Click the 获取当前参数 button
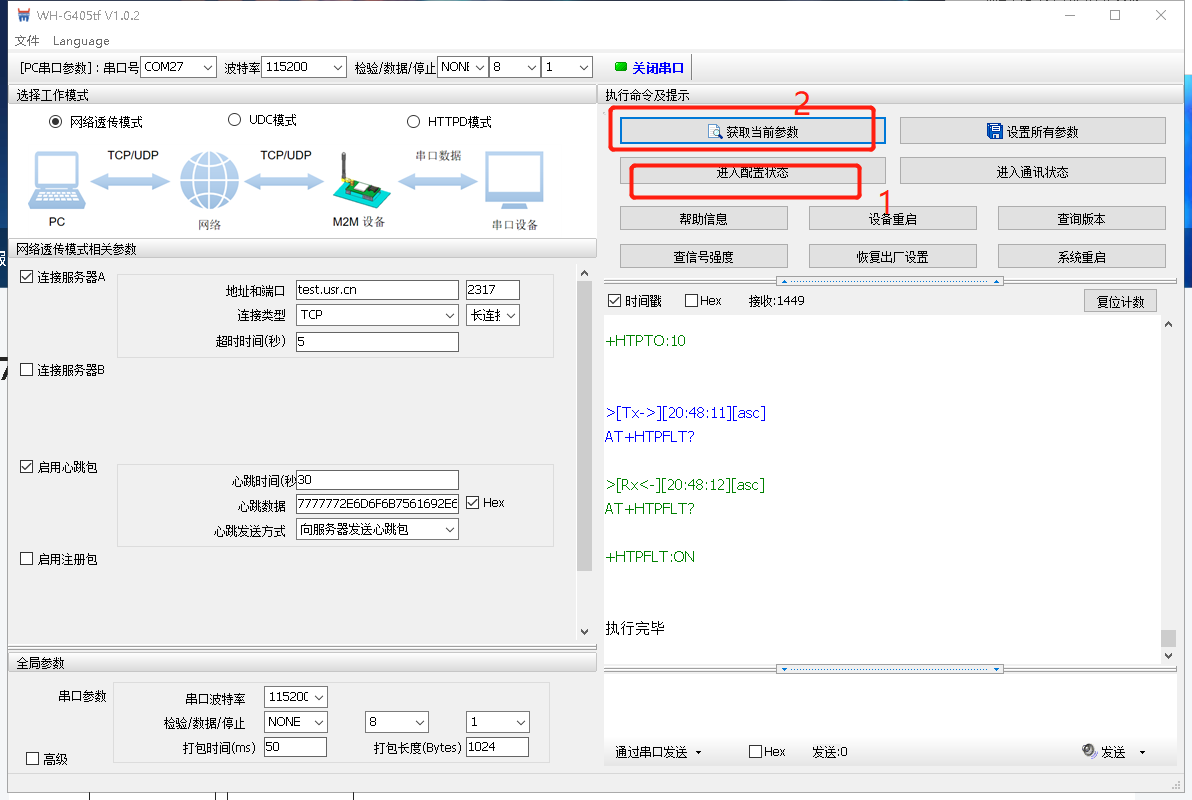Image resolution: width=1192 pixels, height=800 pixels. click(x=752, y=132)
